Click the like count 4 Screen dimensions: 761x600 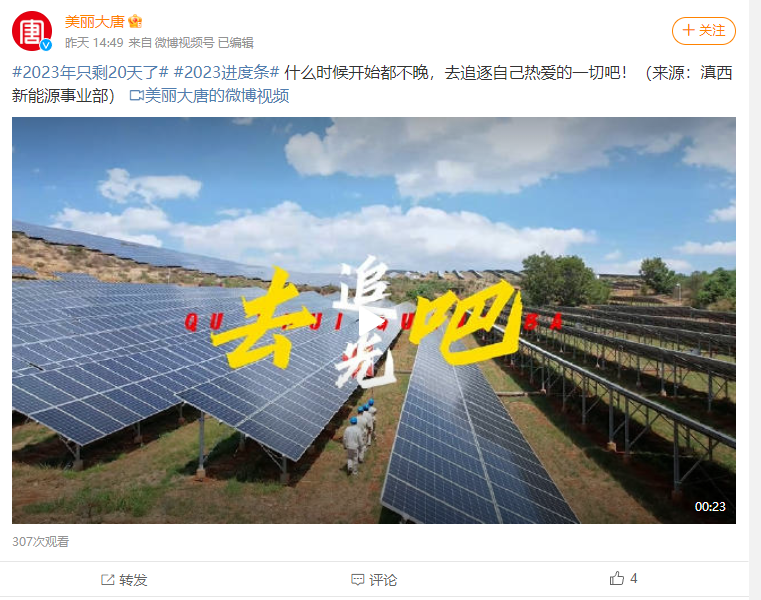(x=633, y=579)
